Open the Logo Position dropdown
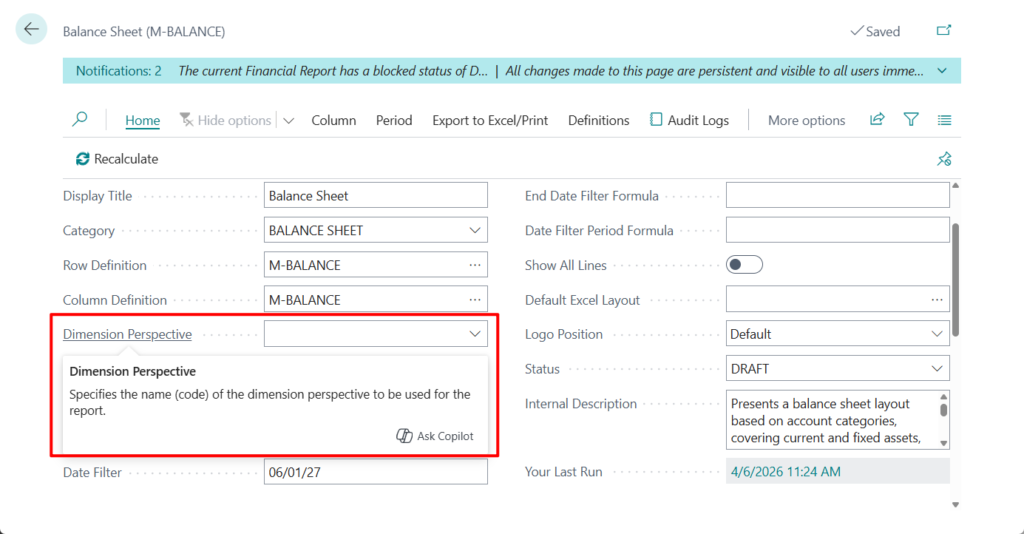 pos(937,334)
